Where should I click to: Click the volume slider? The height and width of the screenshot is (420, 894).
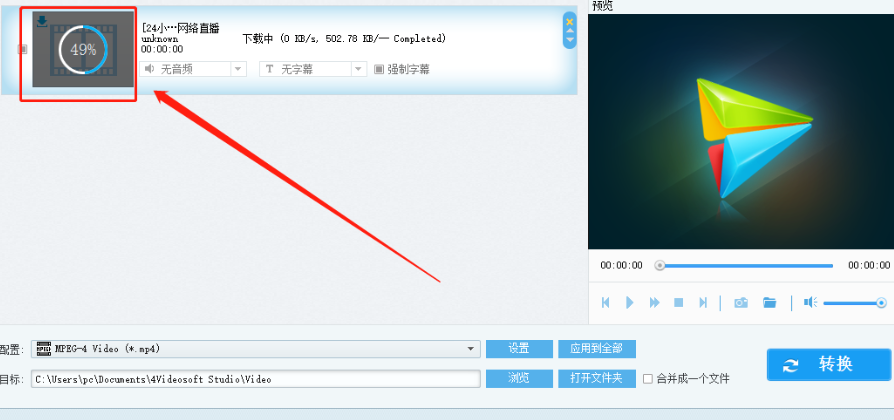coord(855,303)
